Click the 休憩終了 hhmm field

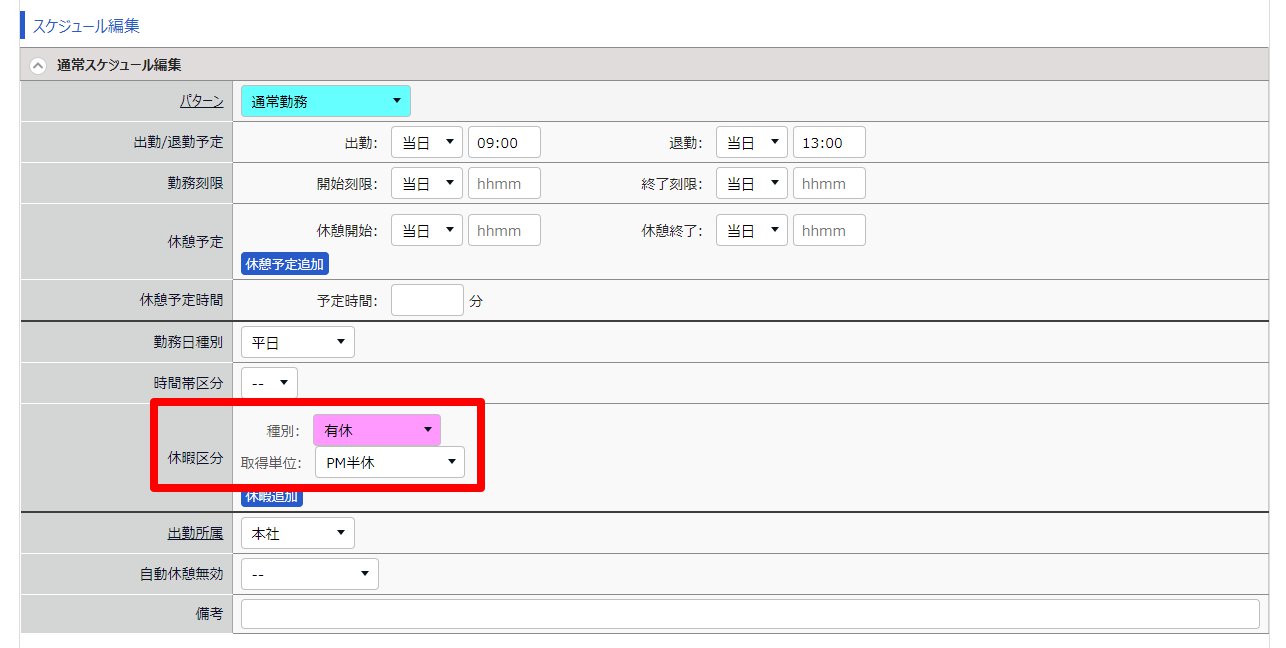[829, 230]
